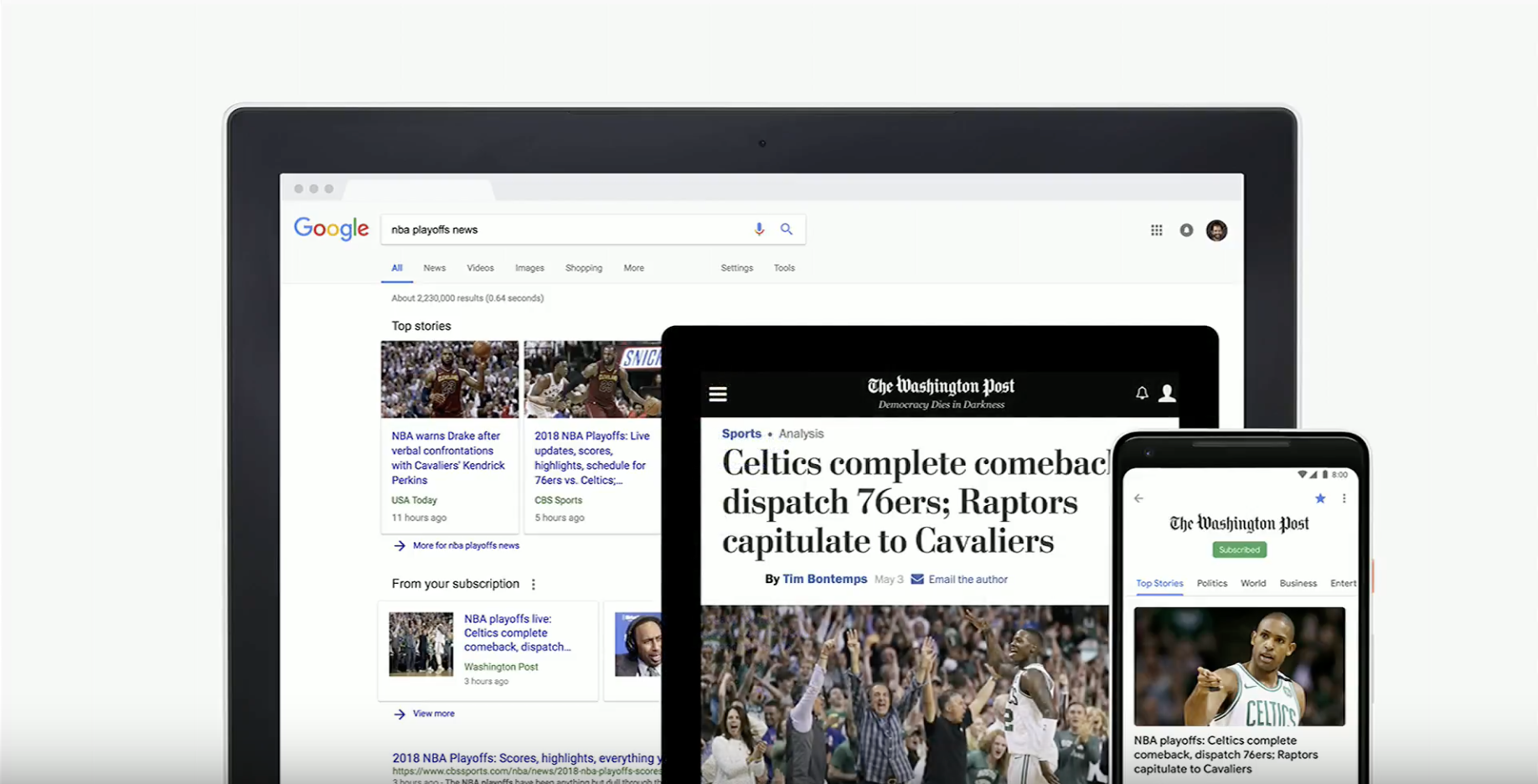Open NBA playoffs live Celtics subscription story
Screen dimensions: 1538x784
518,632
